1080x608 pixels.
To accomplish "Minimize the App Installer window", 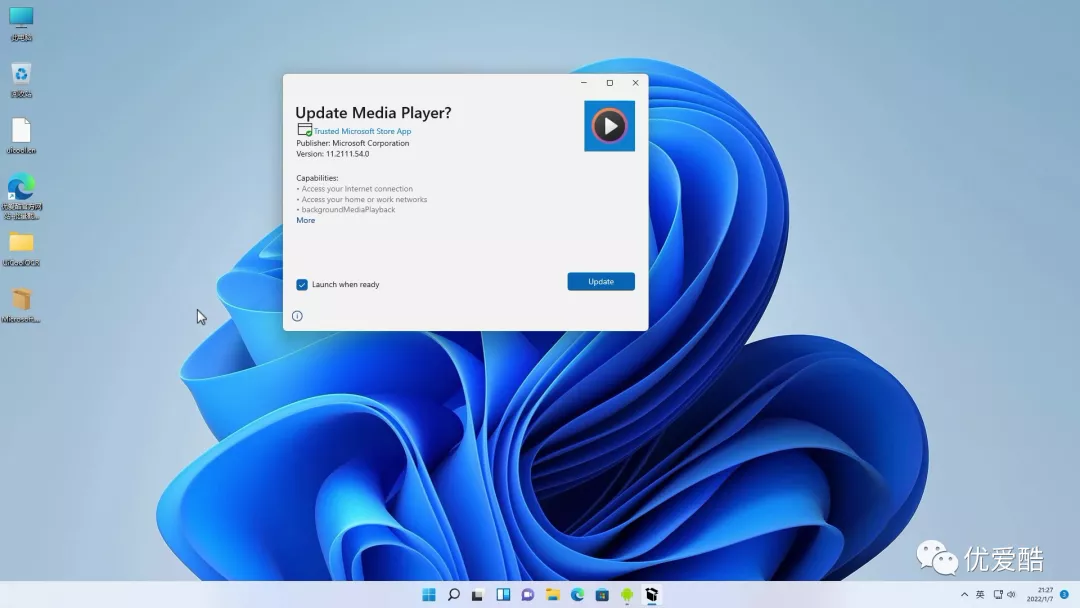I will (584, 83).
